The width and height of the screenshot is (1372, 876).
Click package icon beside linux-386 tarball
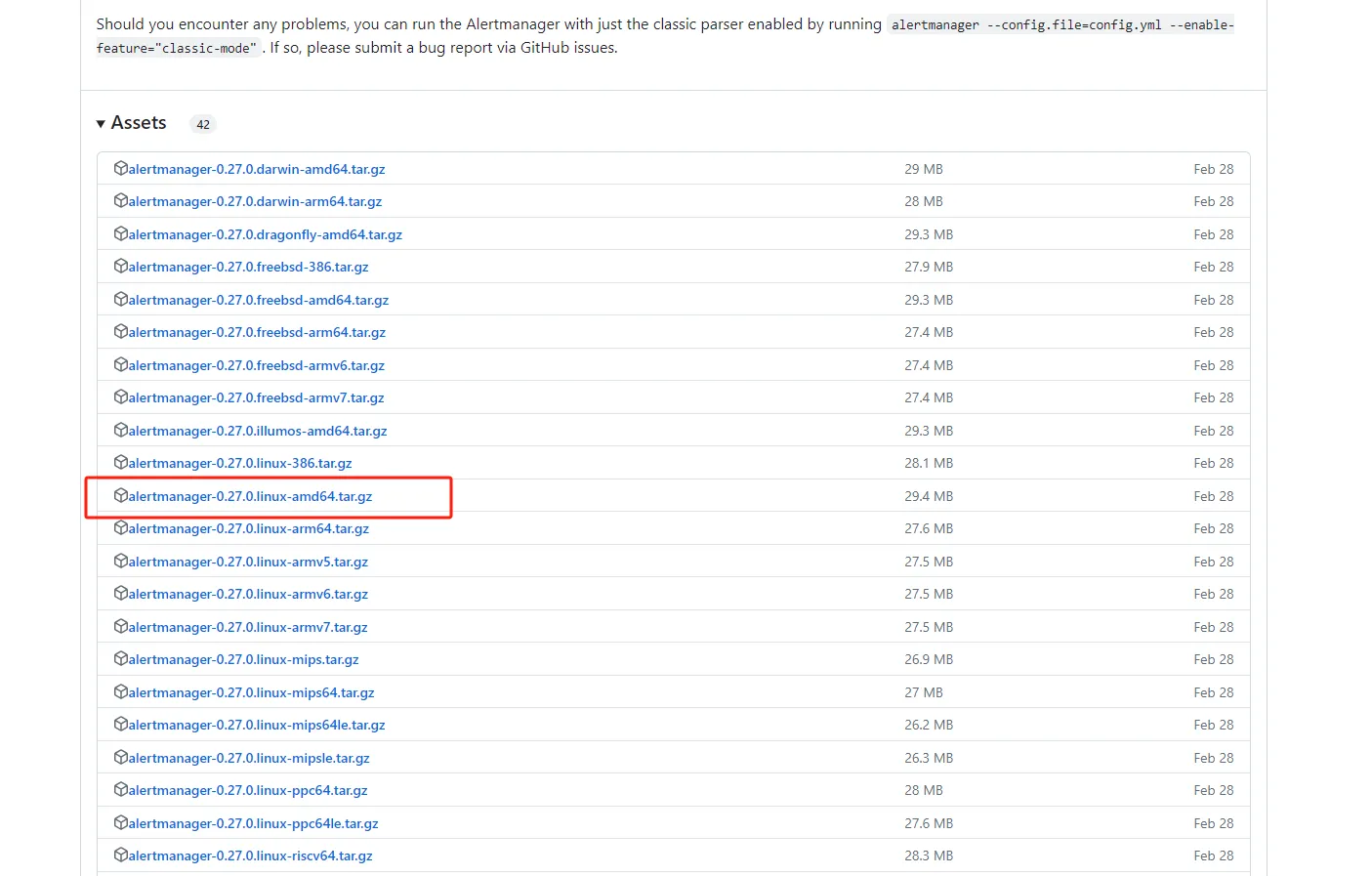point(121,462)
